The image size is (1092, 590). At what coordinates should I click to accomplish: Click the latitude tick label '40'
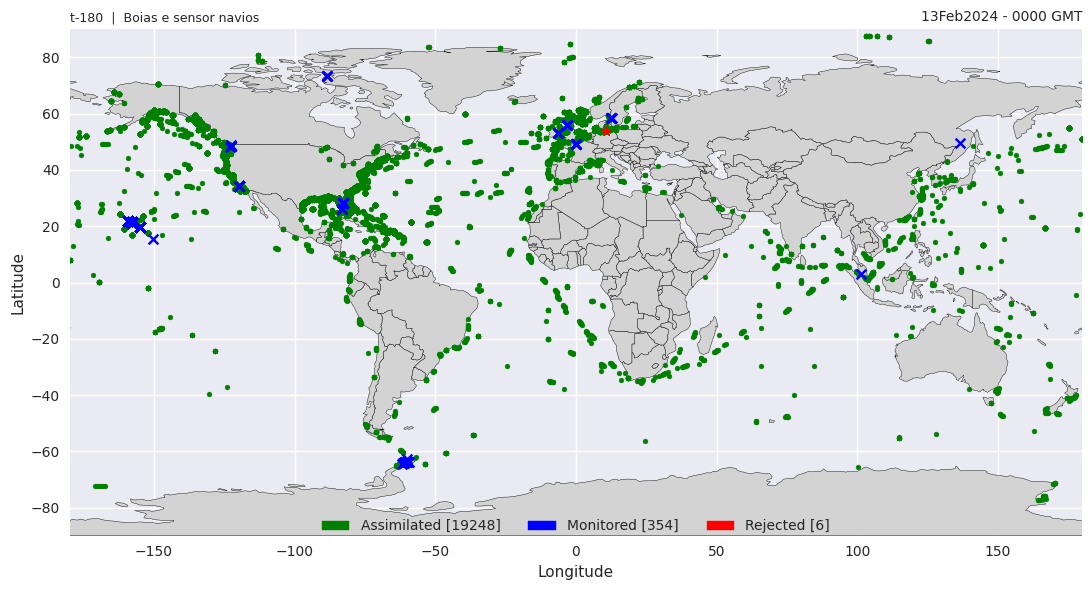point(52,171)
